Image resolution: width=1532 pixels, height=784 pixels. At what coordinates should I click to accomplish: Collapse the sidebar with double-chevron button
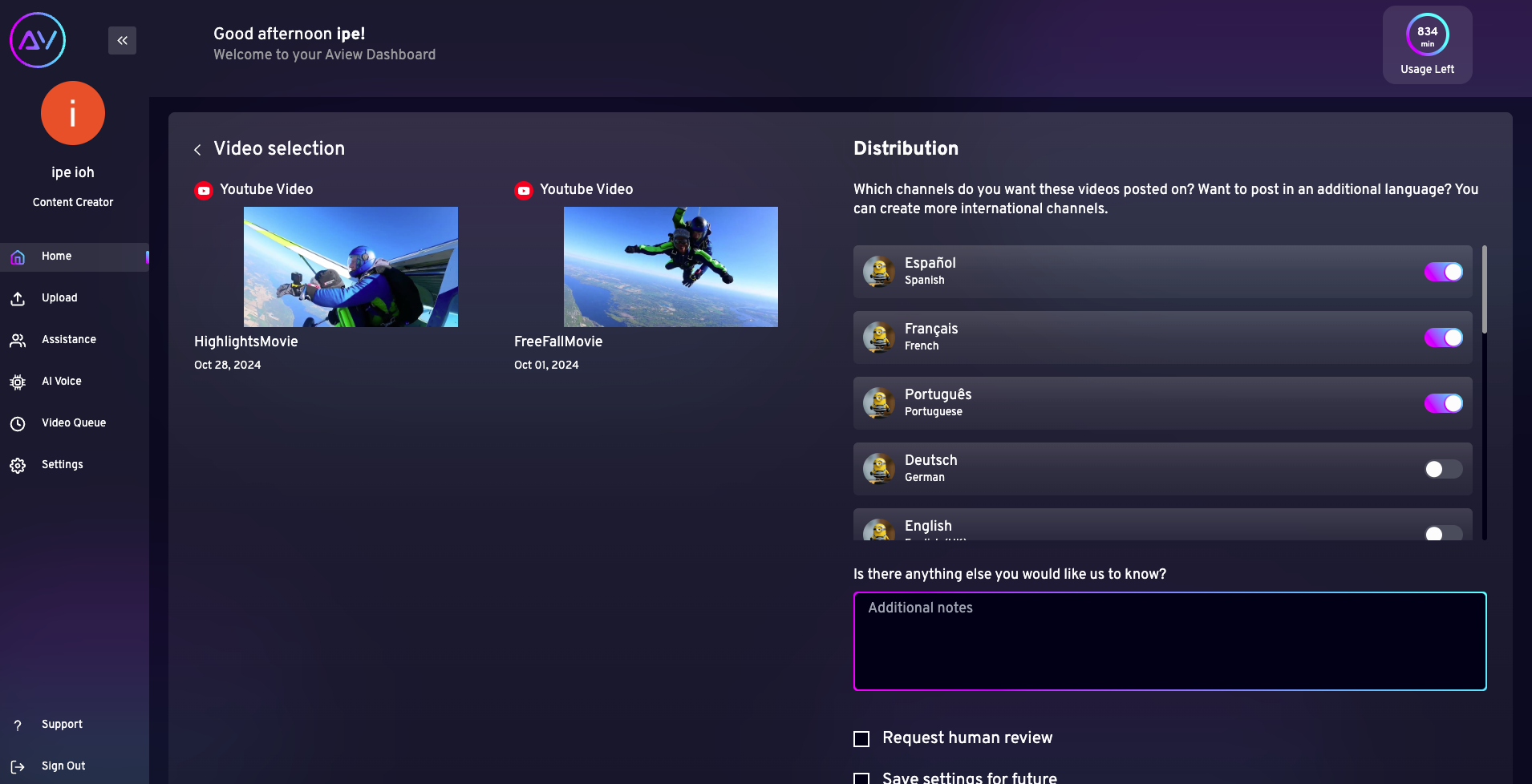(x=122, y=40)
